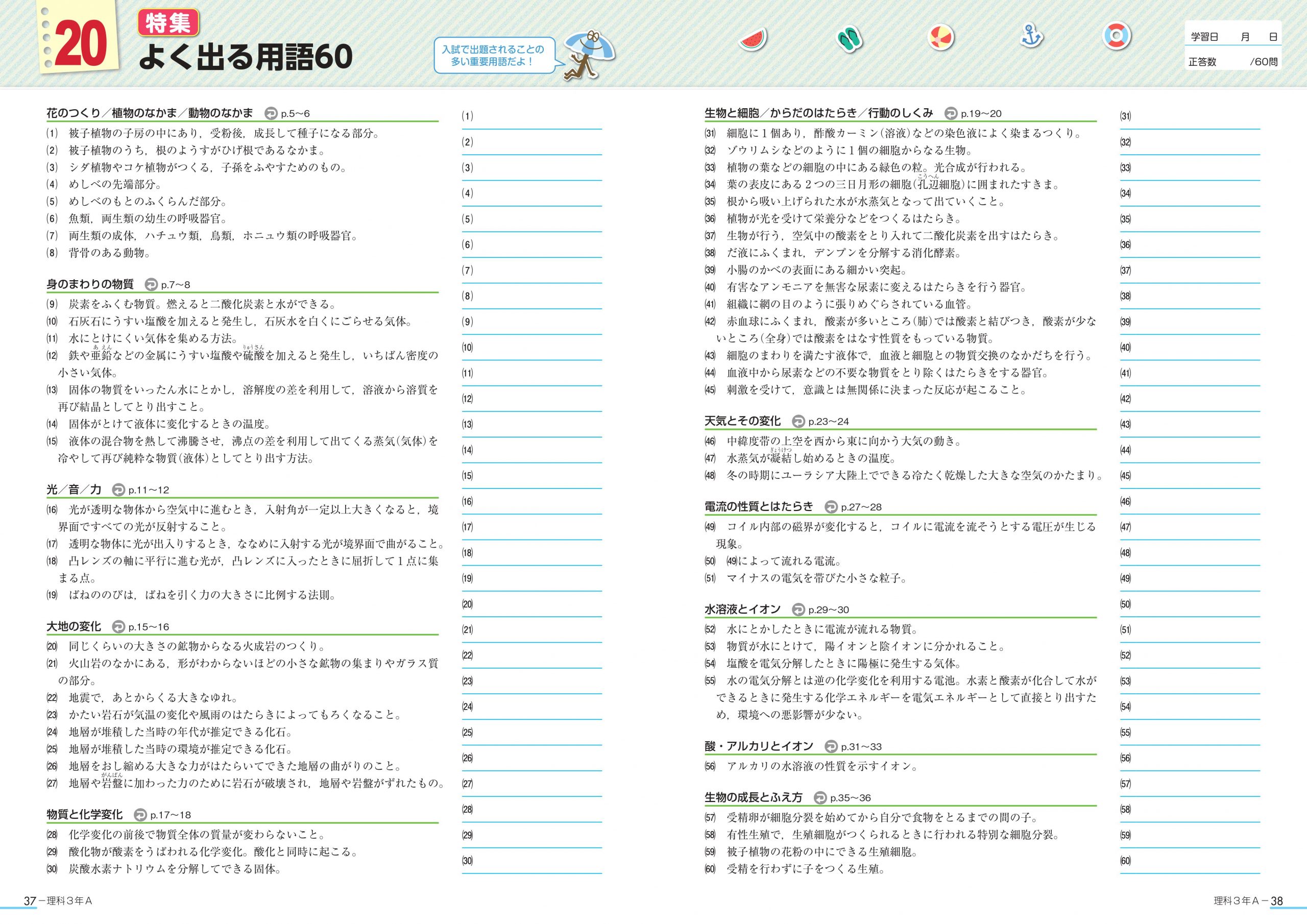Click the heading 水溶液とイオン

point(743,609)
